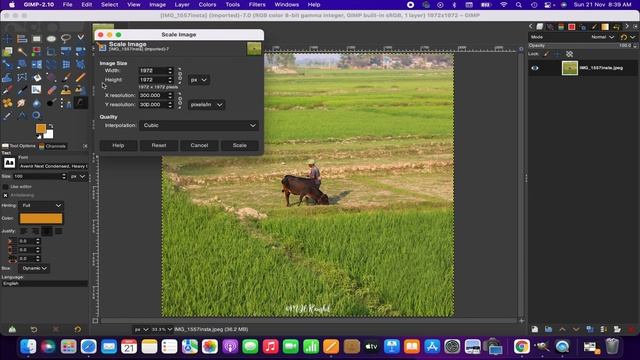640x360 pixels.
Task: Select the Eraser tool
Action: coord(51,90)
